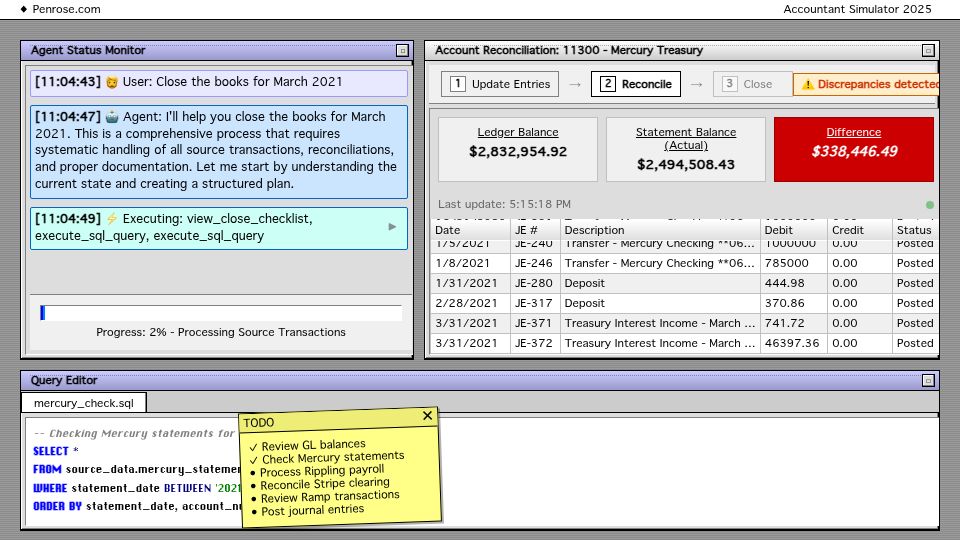Click Process Rippling payroll TODO item

coord(317,471)
